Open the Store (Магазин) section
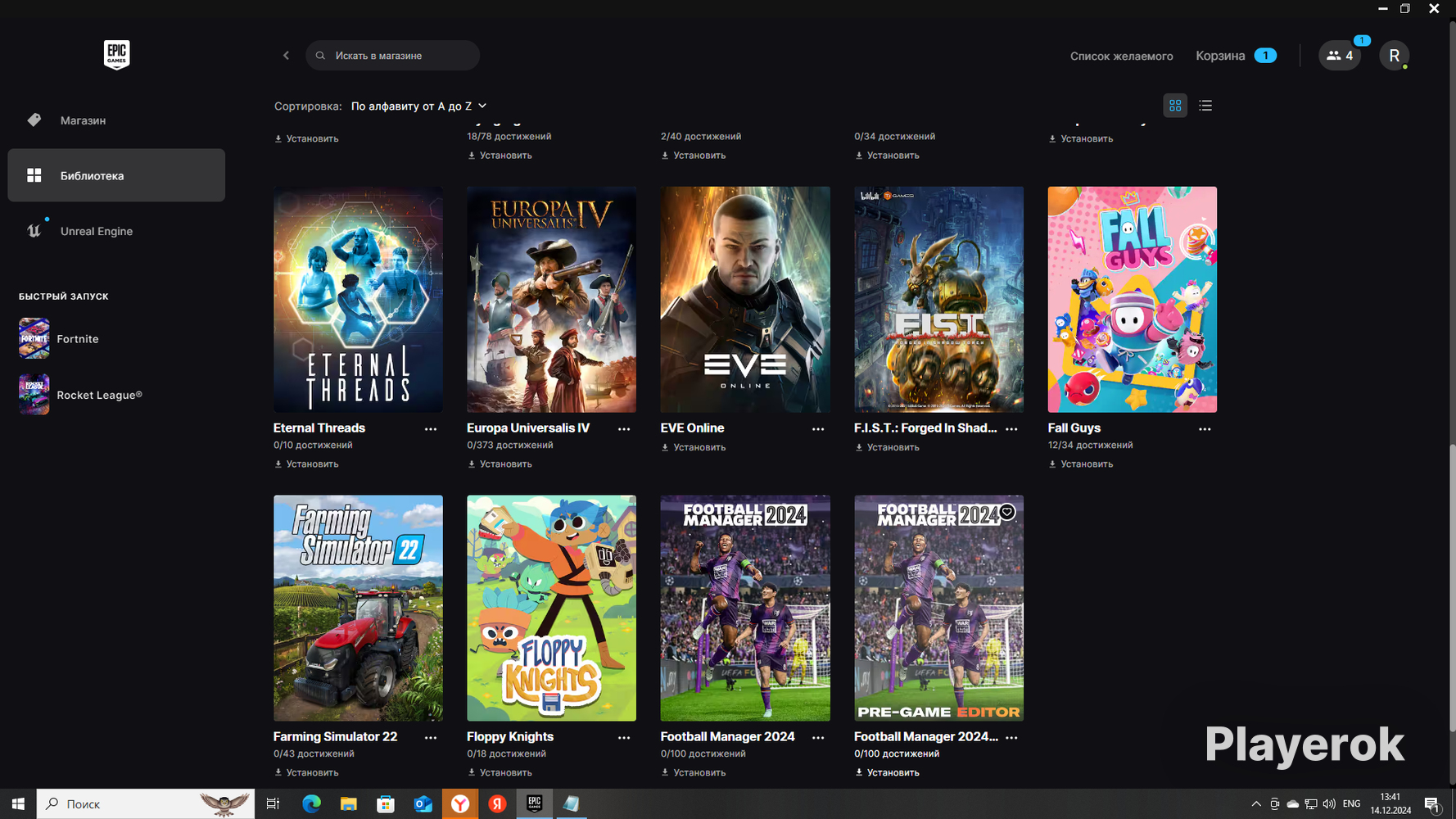 click(x=116, y=120)
